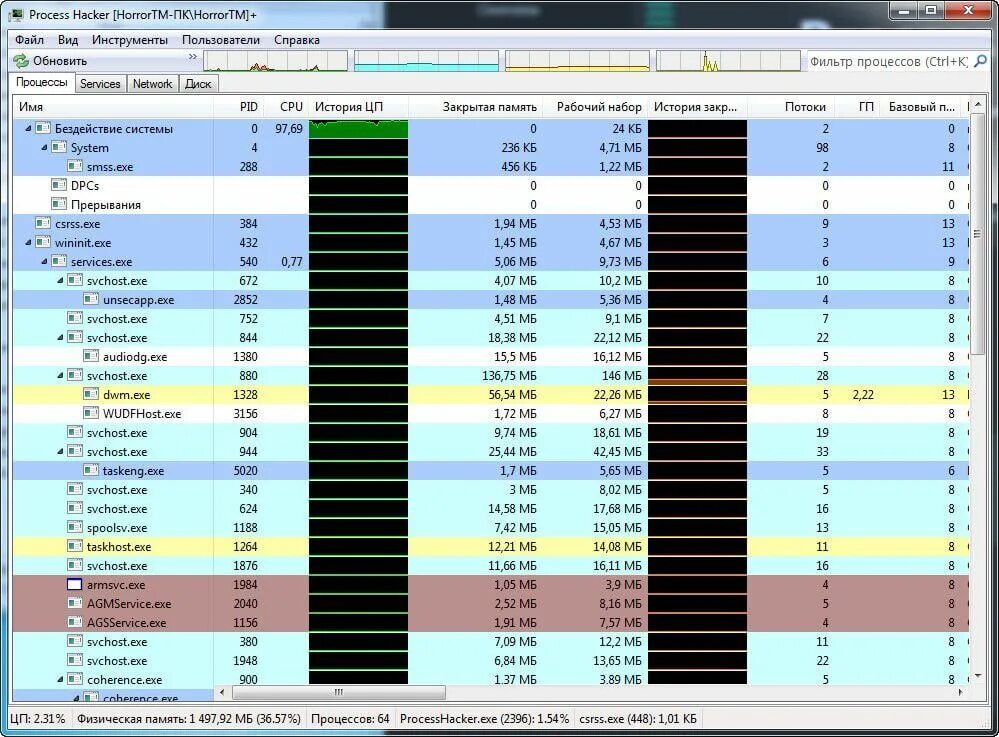Viewport: 999px width, 737px height.
Task: Switch to the Диск tab
Action: coord(198,83)
